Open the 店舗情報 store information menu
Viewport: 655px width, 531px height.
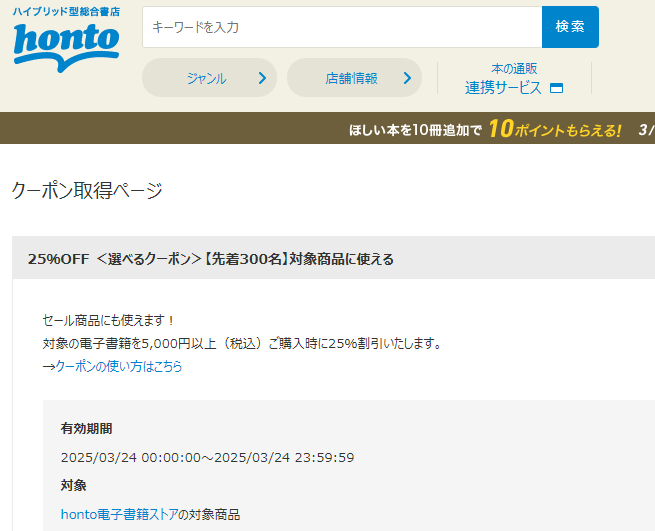tap(354, 78)
